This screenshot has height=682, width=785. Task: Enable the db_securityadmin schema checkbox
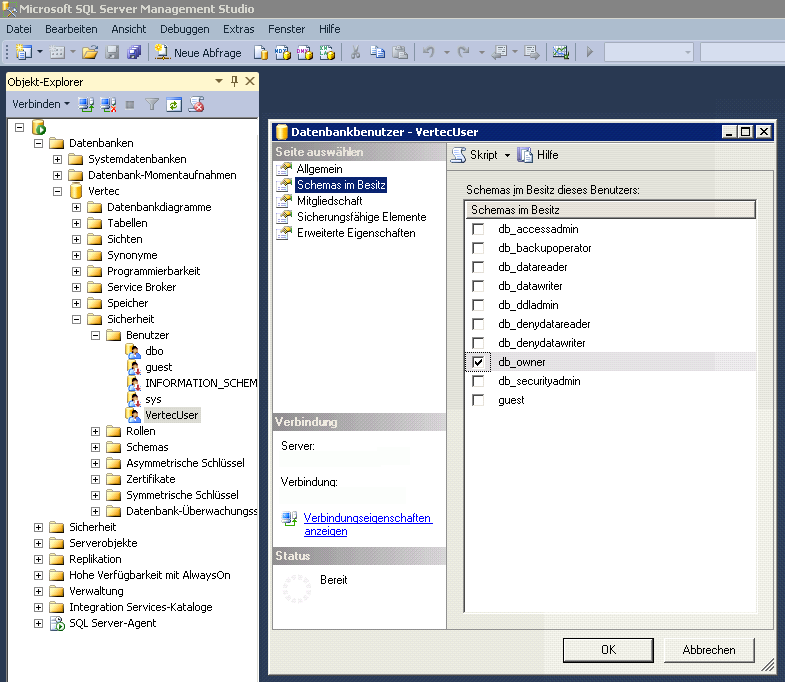[478, 381]
